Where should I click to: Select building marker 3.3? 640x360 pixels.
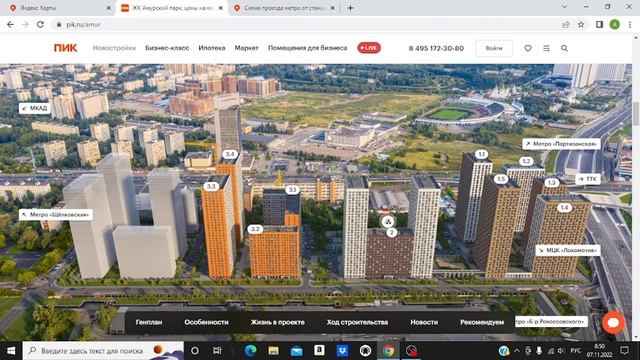tap(211, 187)
